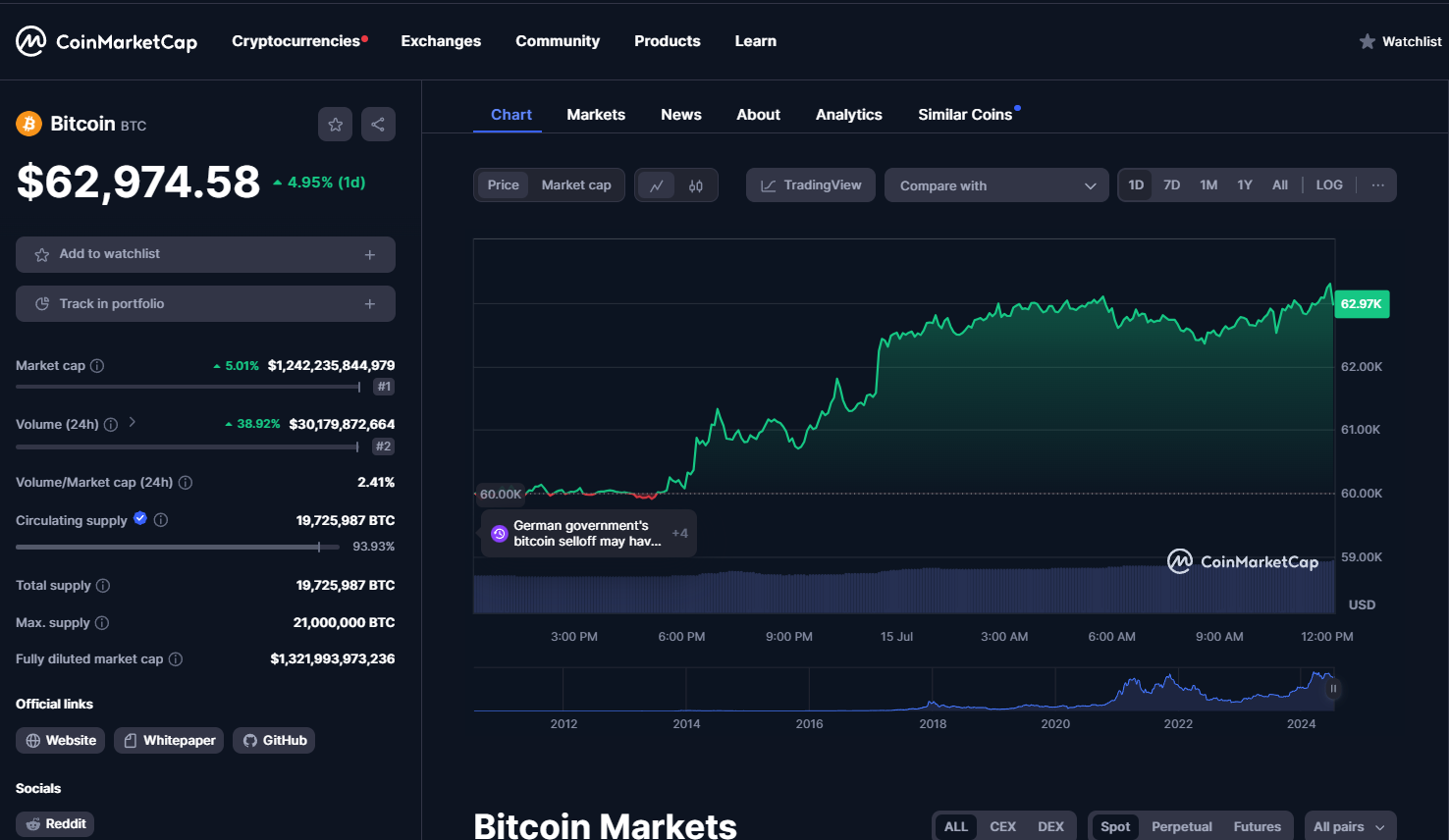Filter markets by CEX
Image resolution: width=1449 pixels, height=840 pixels.
click(x=1003, y=827)
